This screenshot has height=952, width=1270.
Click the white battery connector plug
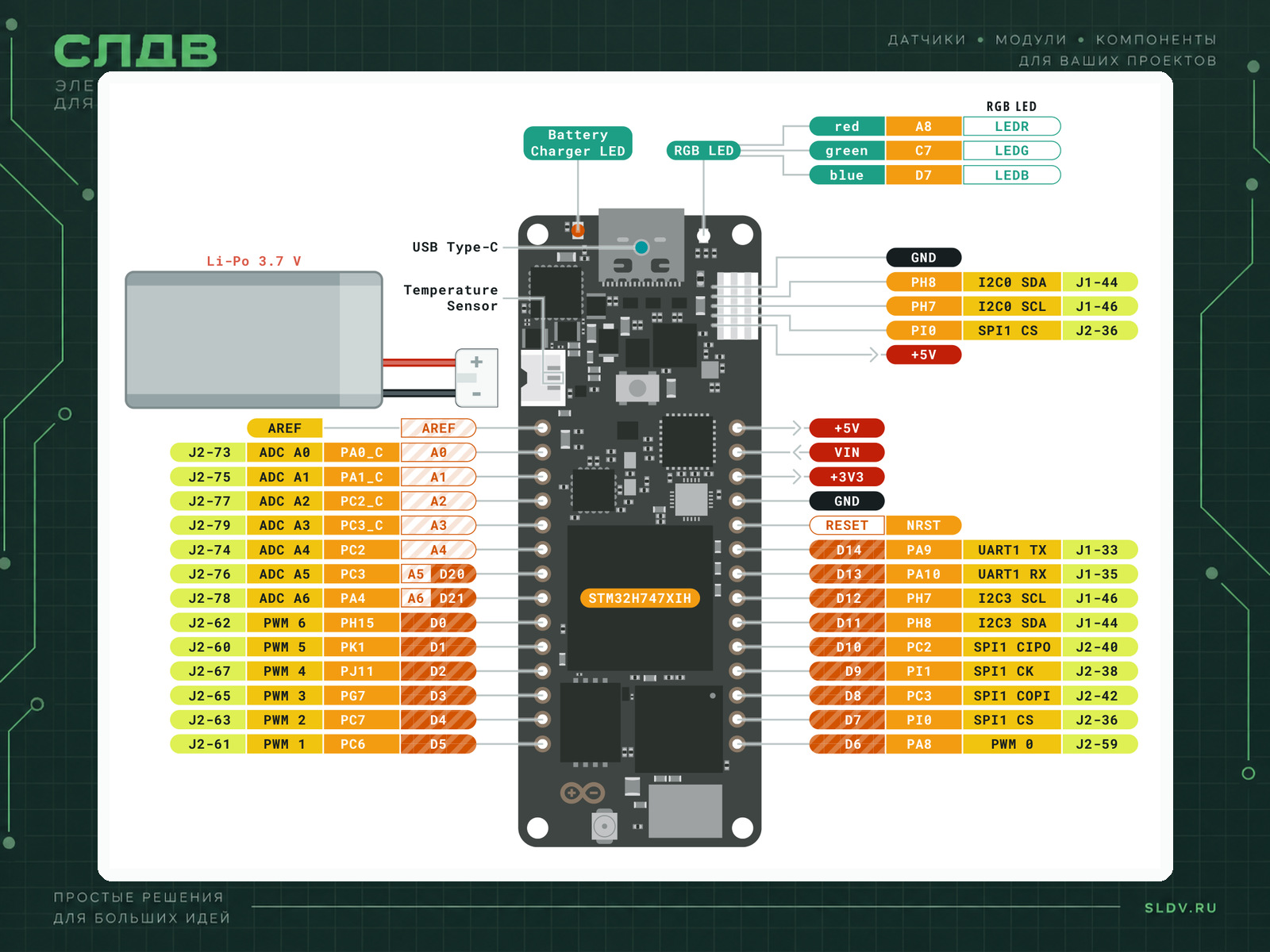click(476, 378)
